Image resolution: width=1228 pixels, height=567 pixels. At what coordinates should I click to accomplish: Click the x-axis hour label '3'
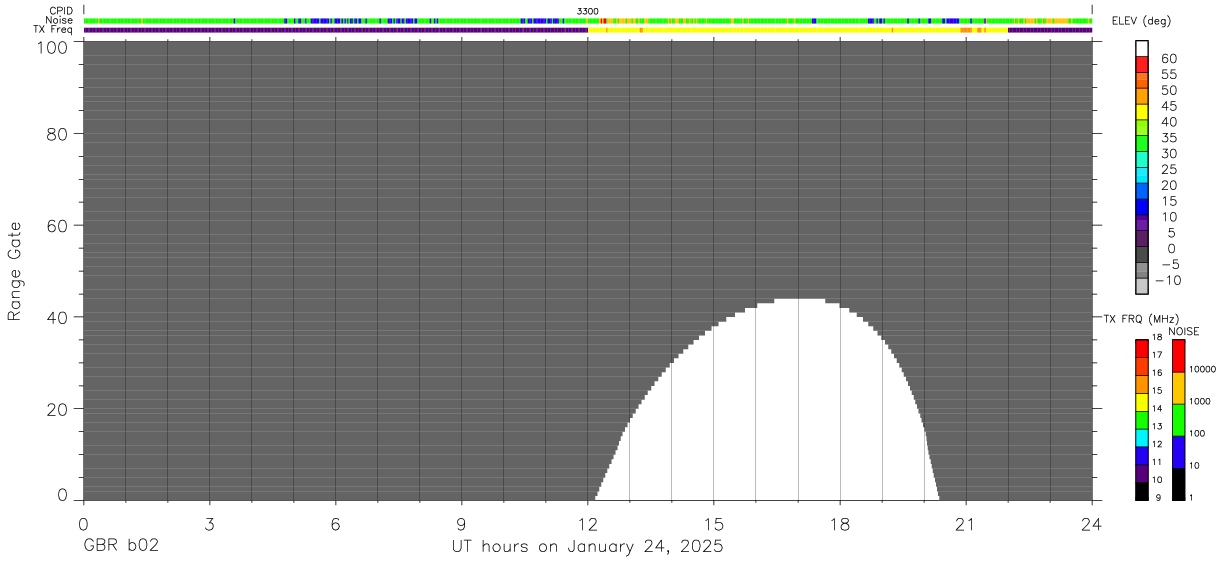point(209,524)
